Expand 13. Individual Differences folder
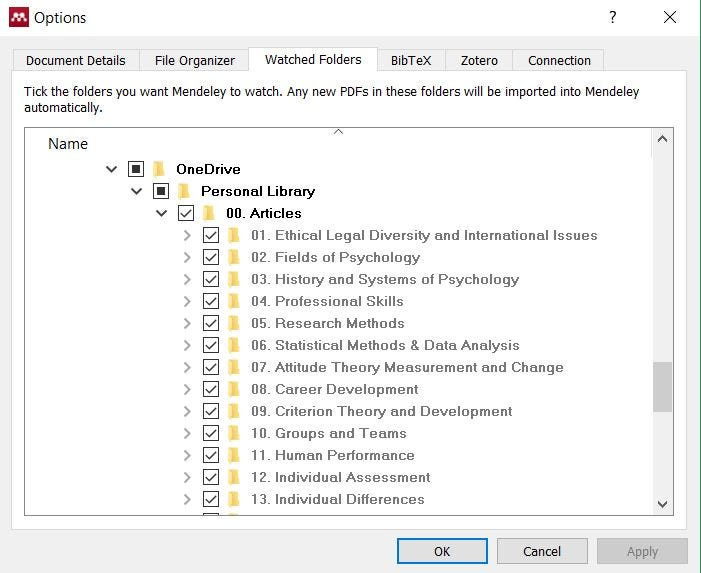Screen dimensions: 701x573 (x=187, y=499)
